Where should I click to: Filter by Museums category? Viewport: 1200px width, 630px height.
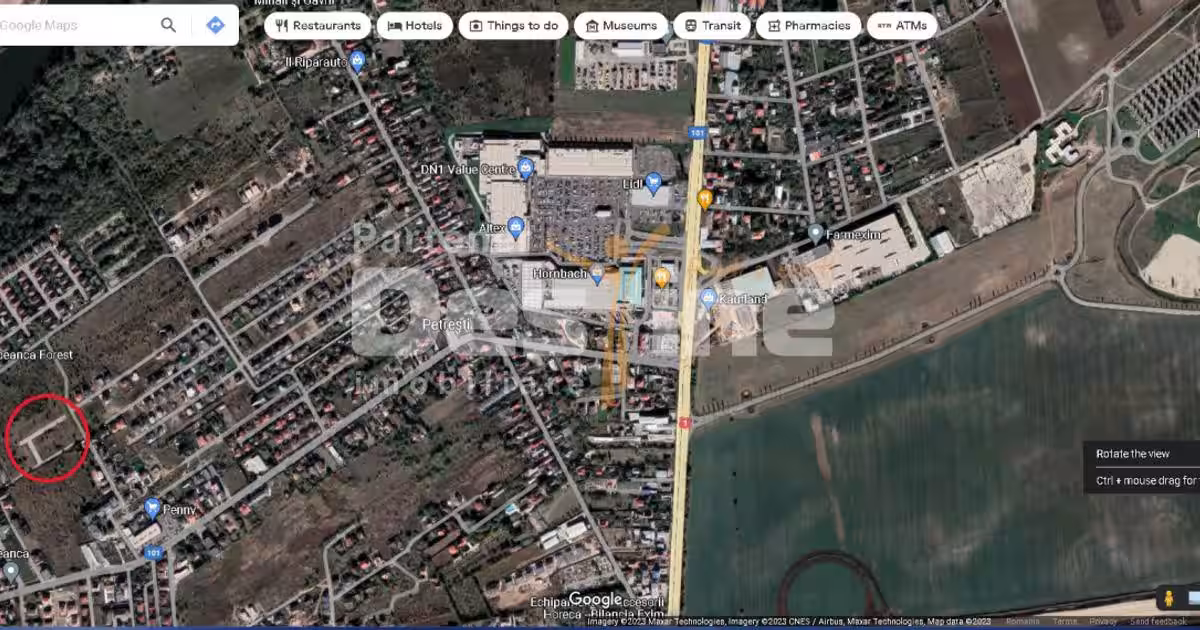(x=620, y=26)
